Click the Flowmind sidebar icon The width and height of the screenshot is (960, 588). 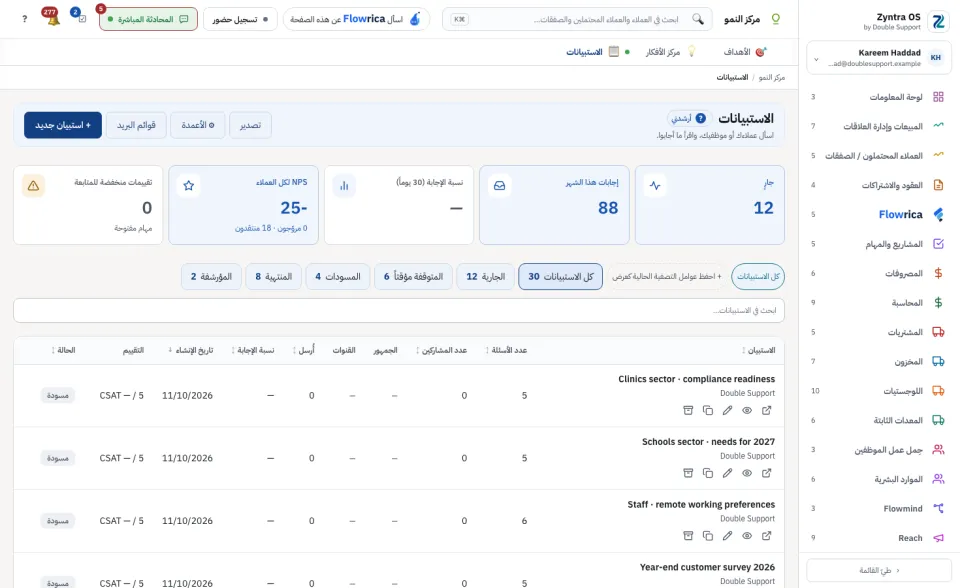pos(938,508)
